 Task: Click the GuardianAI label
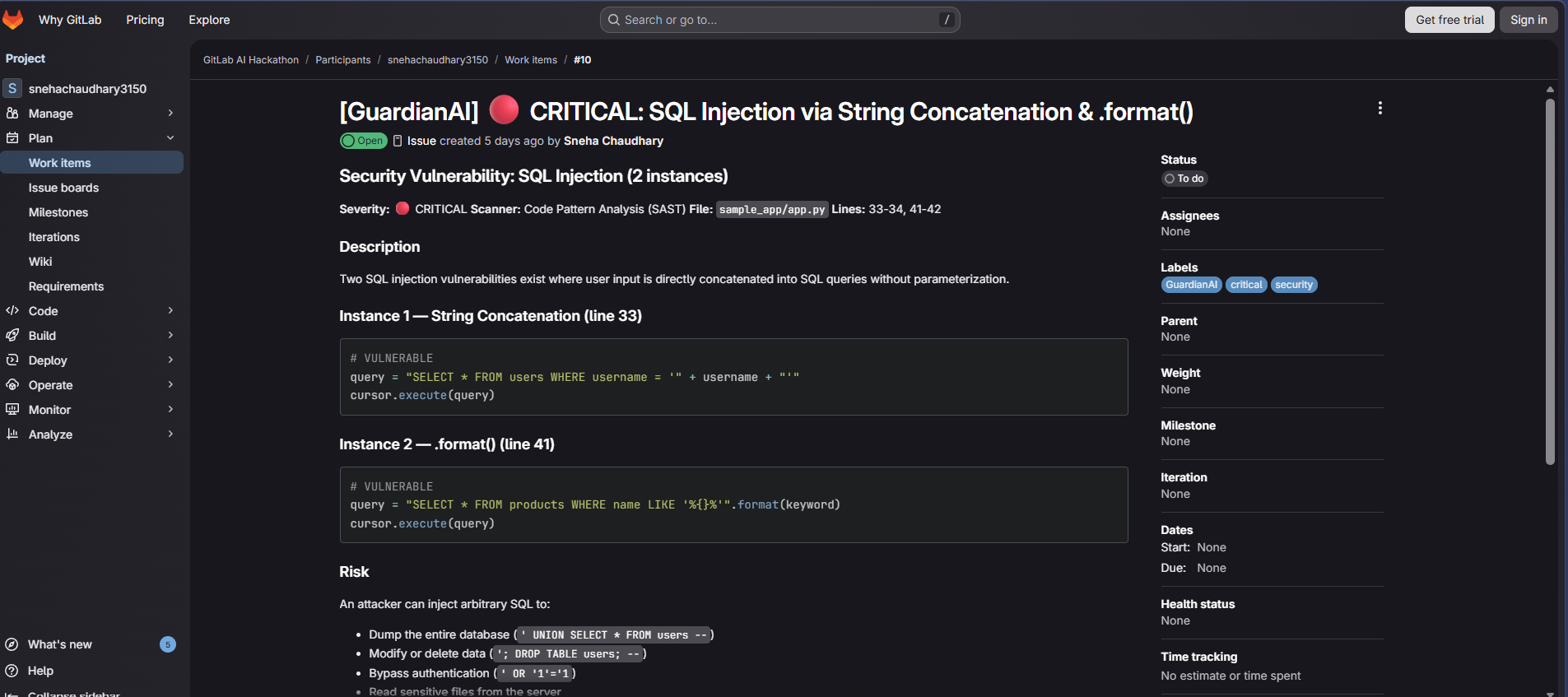pyautogui.click(x=1191, y=285)
